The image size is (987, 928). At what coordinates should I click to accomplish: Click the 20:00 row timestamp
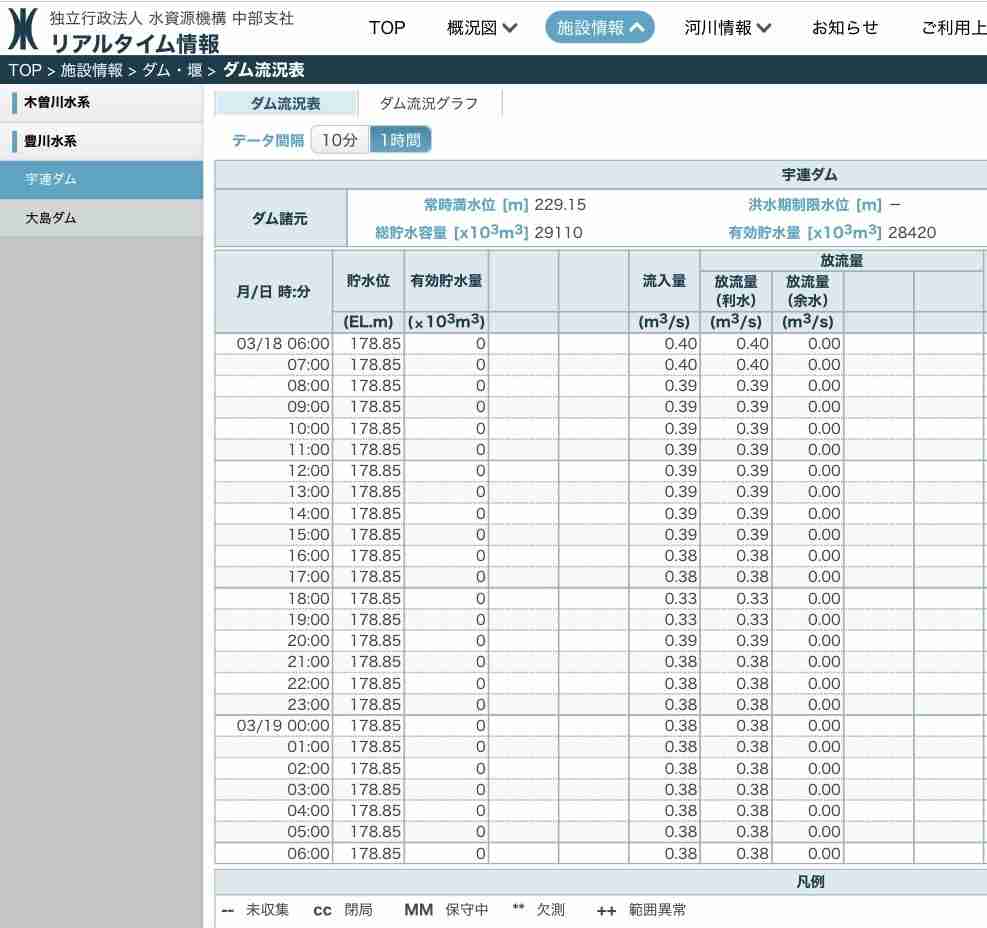click(x=308, y=641)
